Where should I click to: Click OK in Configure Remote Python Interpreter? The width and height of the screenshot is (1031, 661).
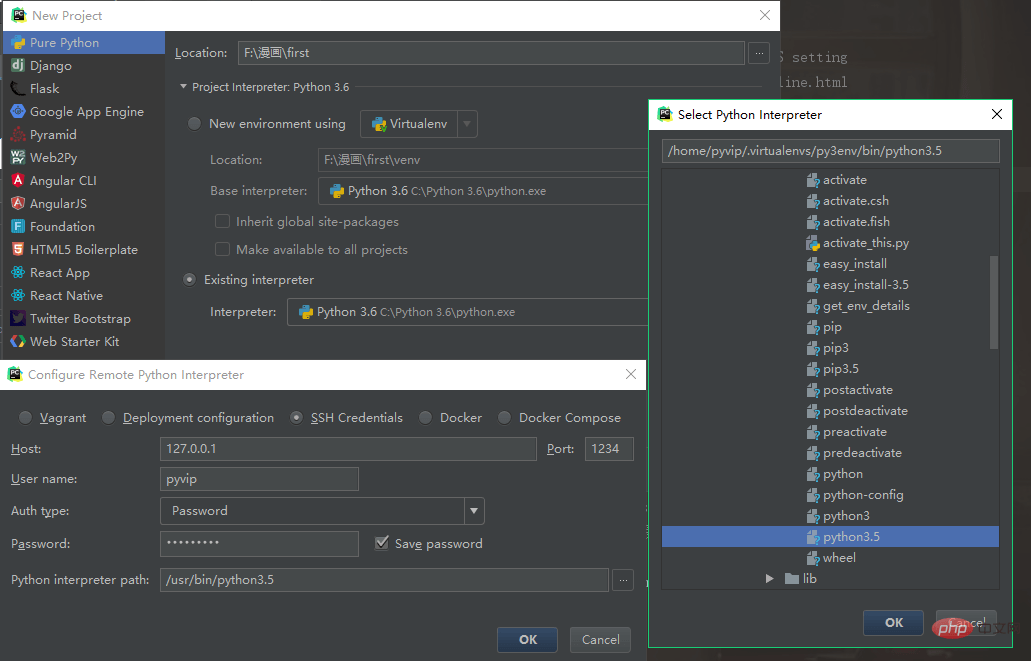point(527,639)
